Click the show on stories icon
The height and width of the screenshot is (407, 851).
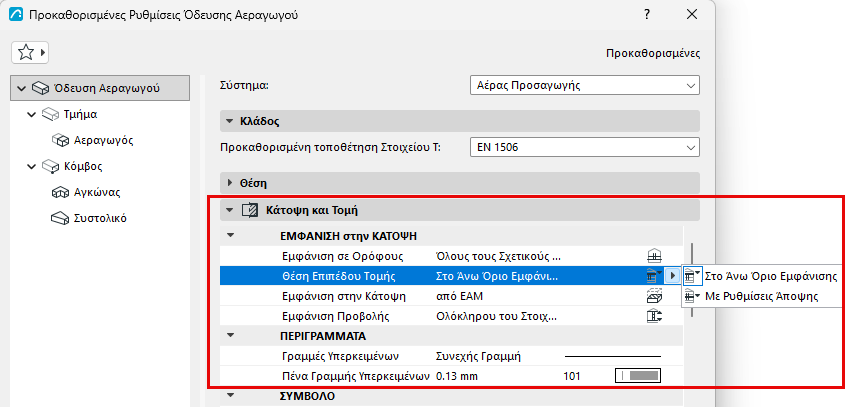(x=655, y=256)
